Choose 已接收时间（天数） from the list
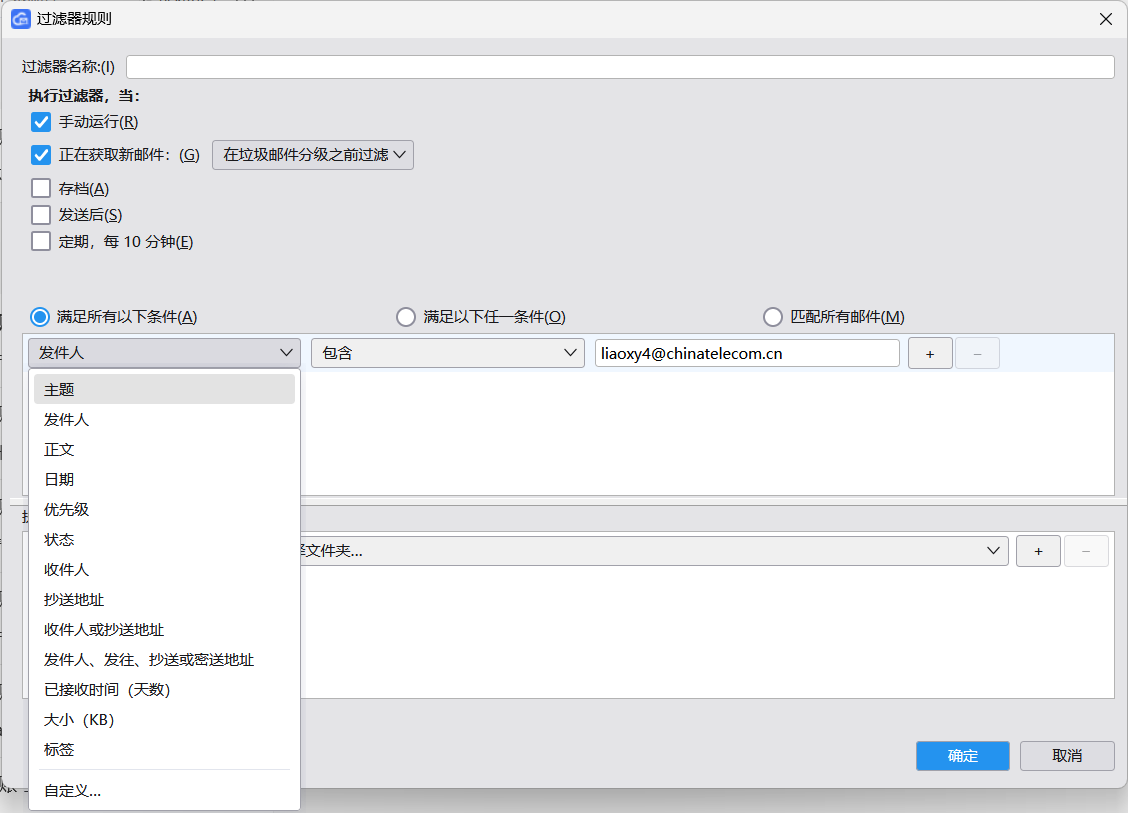 pyautogui.click(x=165, y=690)
